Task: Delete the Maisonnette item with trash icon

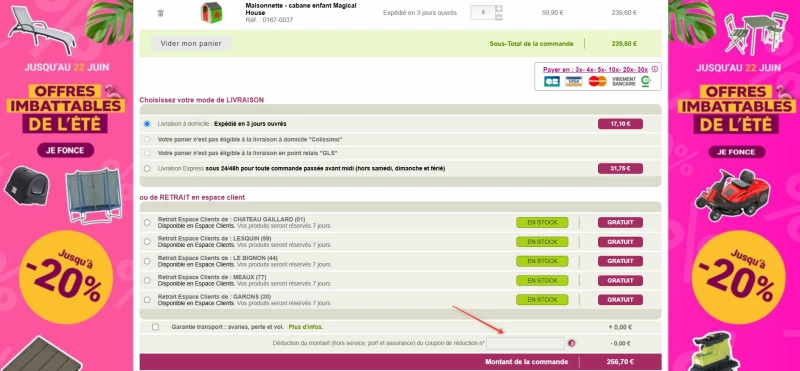Action: point(161,13)
